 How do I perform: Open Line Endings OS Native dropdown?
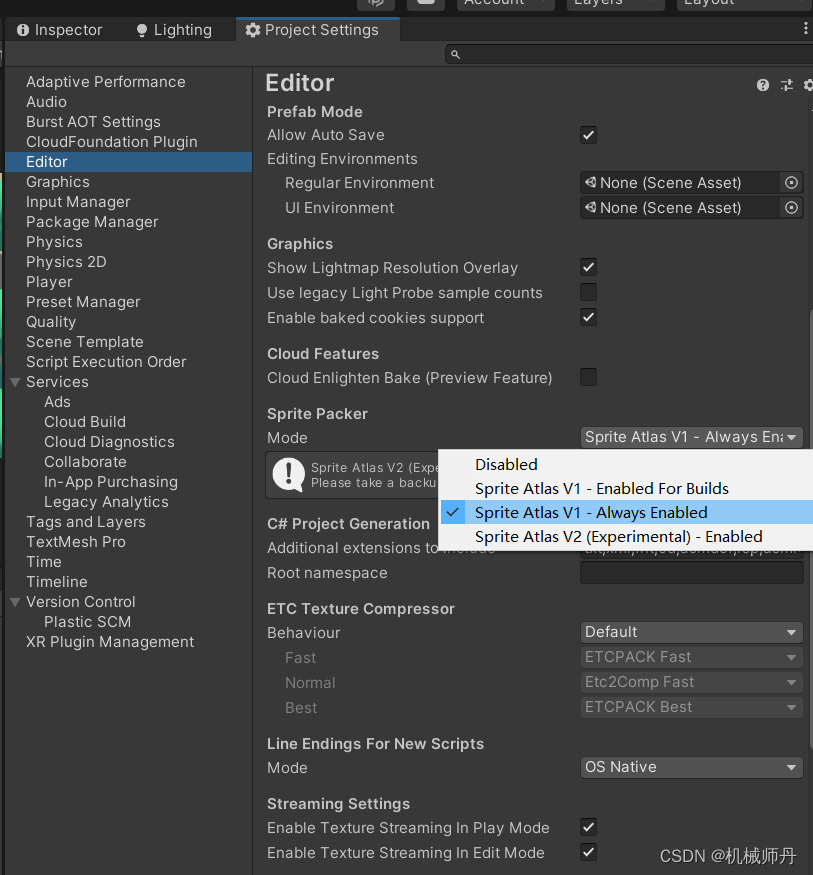click(691, 767)
